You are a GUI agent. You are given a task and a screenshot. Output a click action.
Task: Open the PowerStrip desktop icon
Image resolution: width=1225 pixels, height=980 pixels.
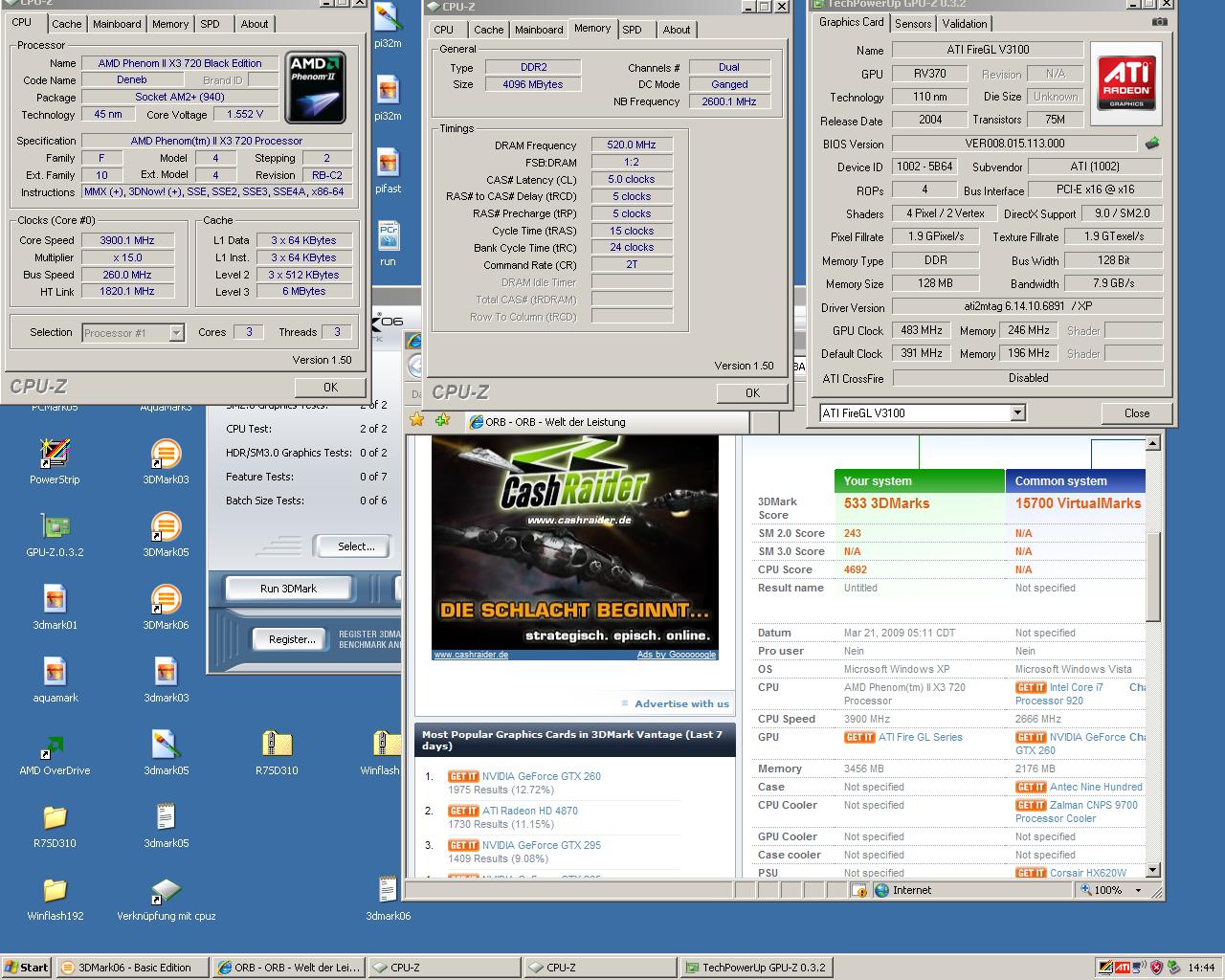click(x=55, y=453)
